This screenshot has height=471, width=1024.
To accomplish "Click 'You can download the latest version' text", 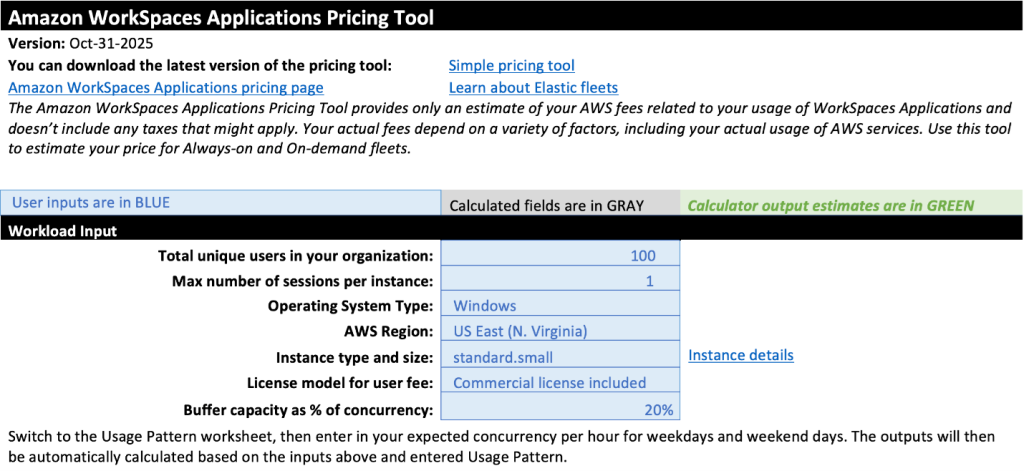I will (201, 66).
